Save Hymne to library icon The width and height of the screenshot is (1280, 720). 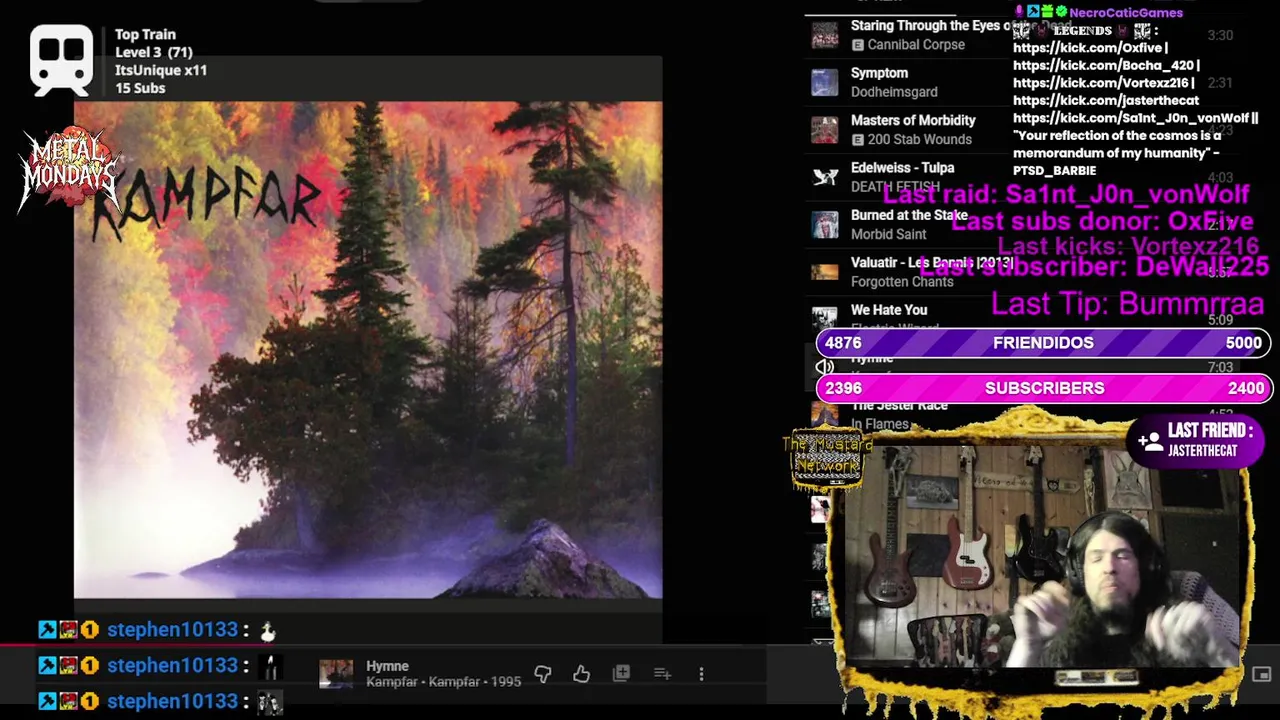[x=621, y=674]
